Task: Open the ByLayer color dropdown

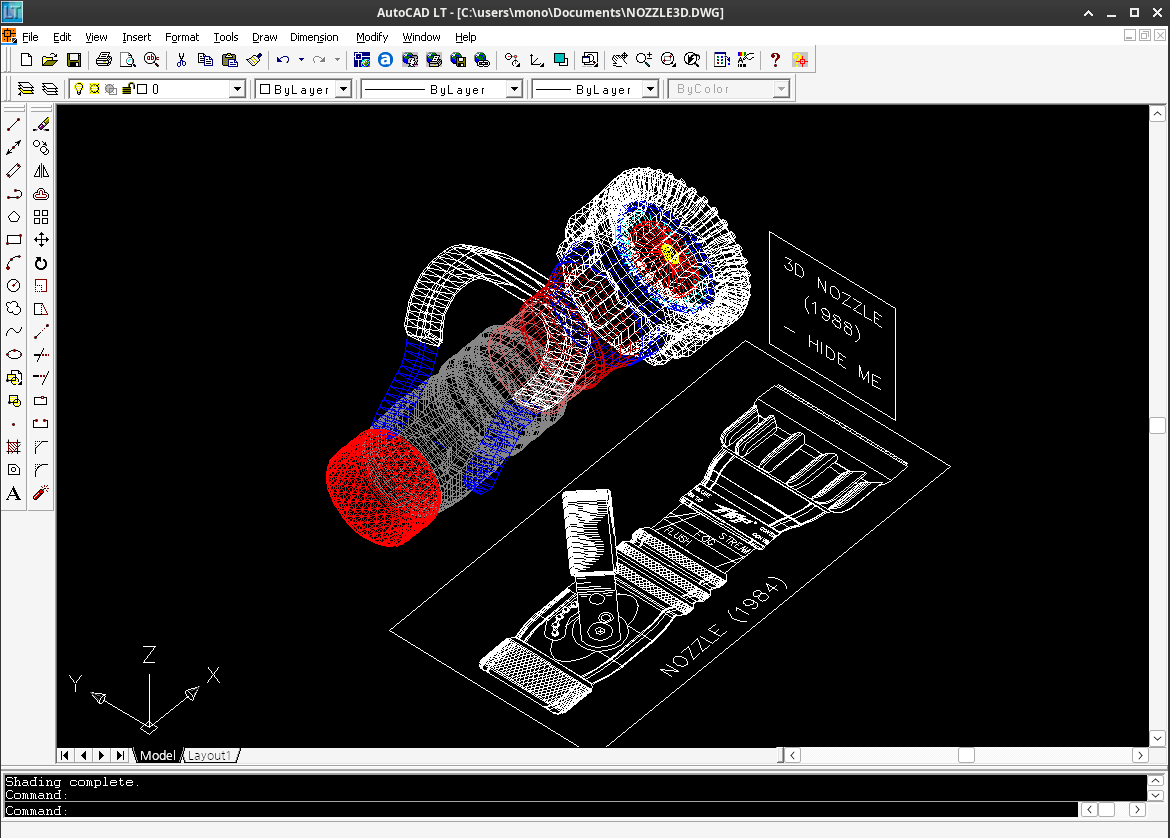Action: (x=343, y=90)
